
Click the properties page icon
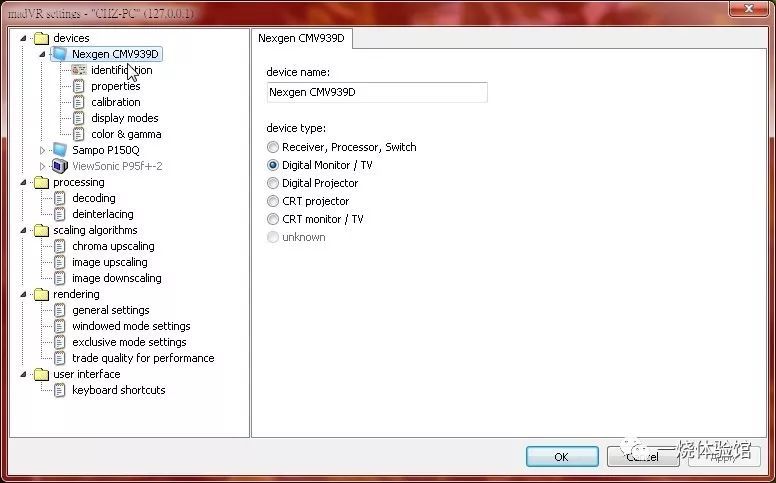79,86
